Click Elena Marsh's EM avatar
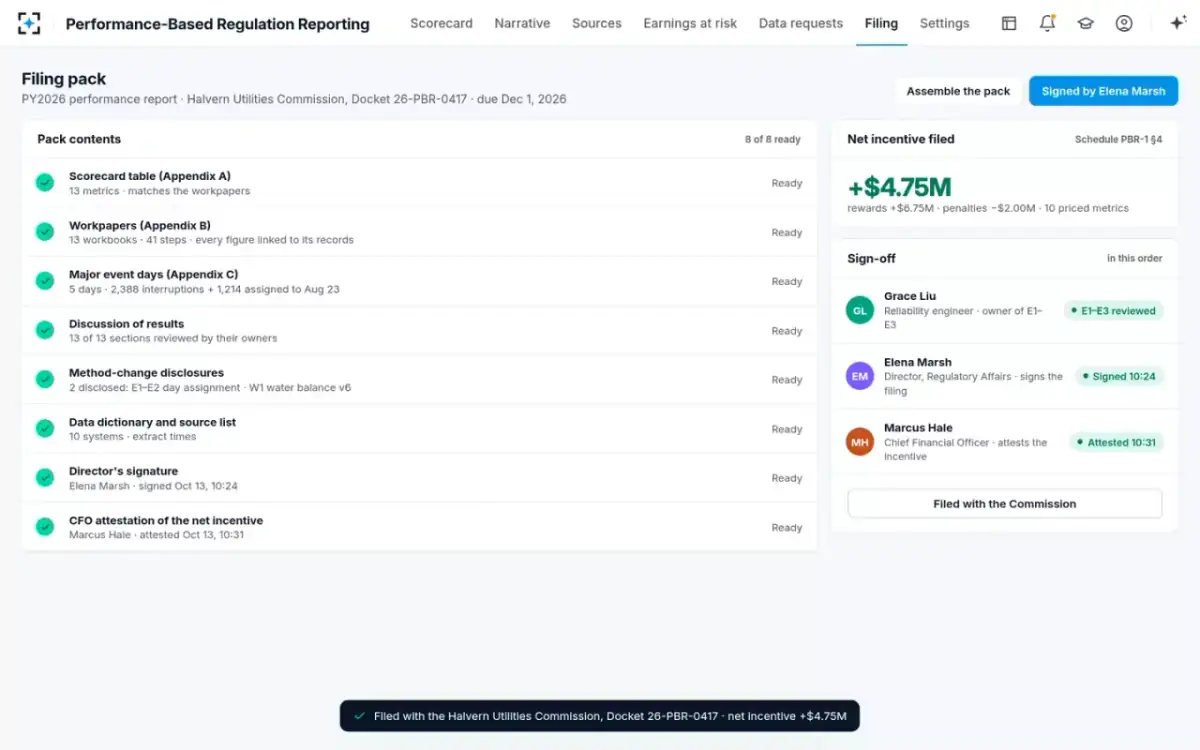The image size is (1200, 750). pos(860,376)
